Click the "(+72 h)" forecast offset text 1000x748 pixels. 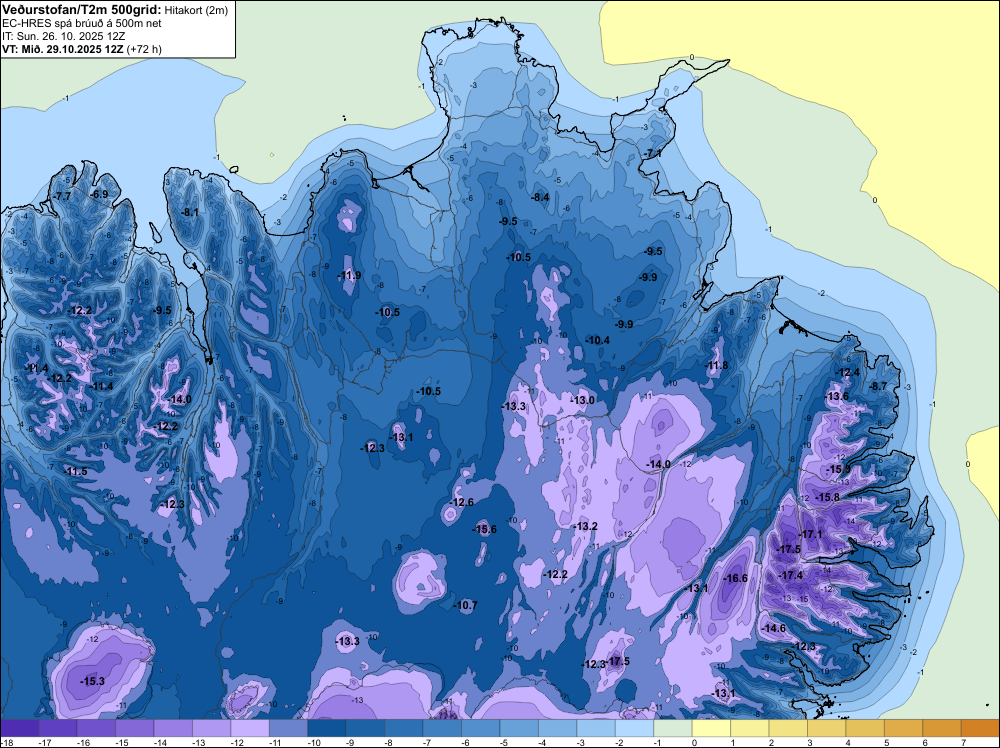[144, 49]
